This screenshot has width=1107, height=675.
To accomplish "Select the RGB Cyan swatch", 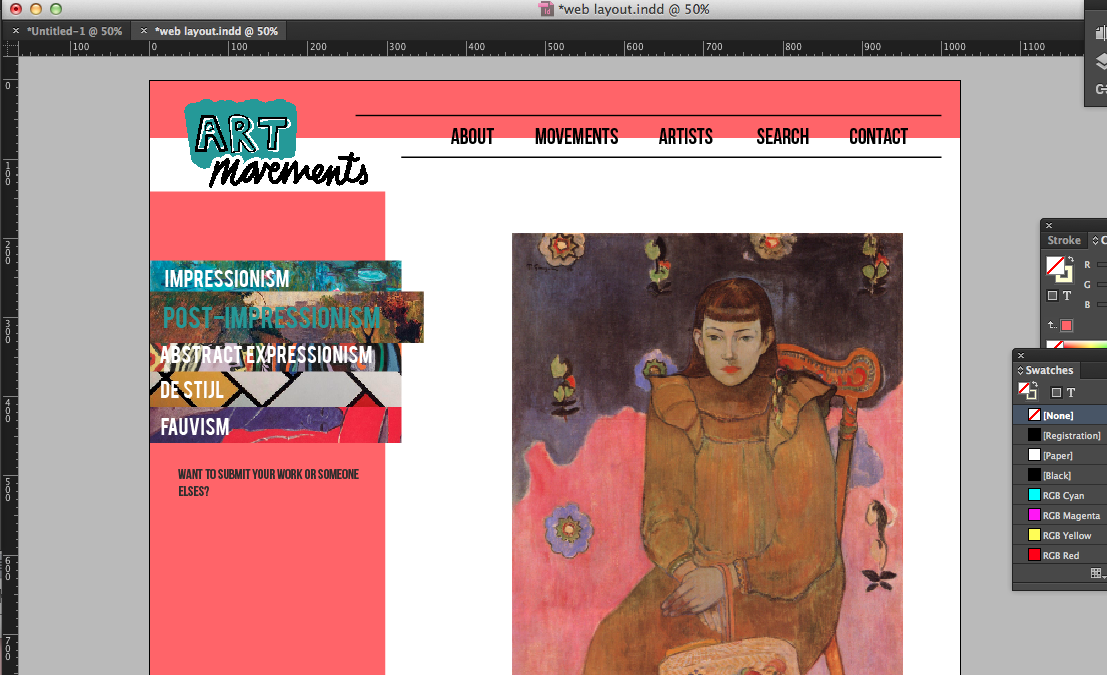I will coord(1060,496).
